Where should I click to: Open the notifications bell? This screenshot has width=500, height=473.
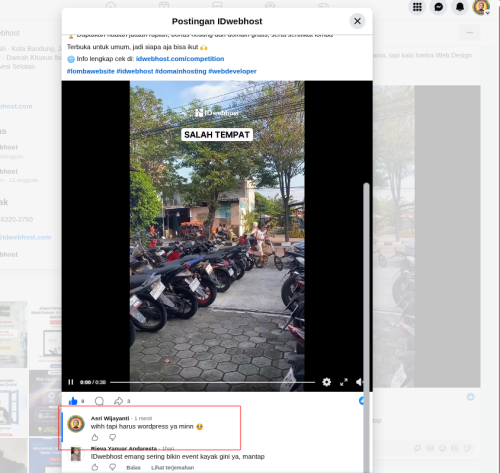tap(460, 7)
